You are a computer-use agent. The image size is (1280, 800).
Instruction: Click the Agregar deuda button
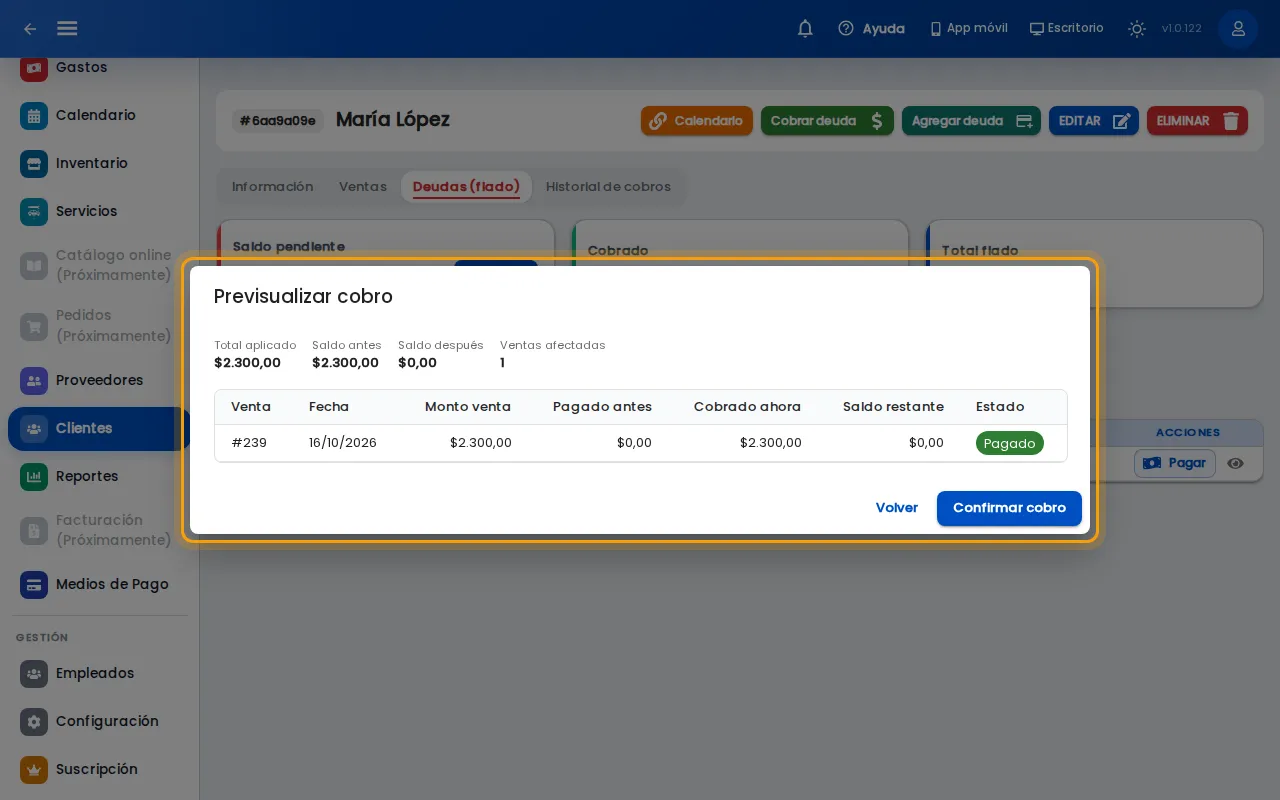click(x=971, y=121)
